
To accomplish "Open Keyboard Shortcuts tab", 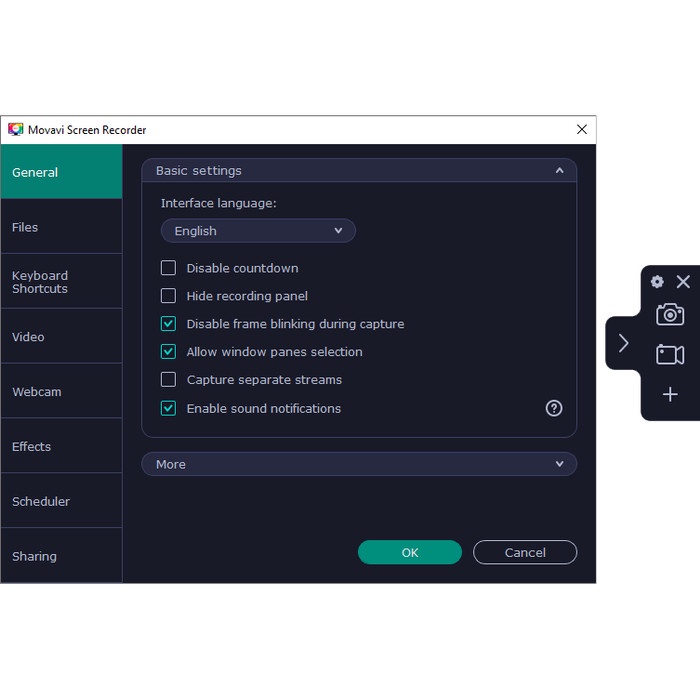I will (62, 282).
